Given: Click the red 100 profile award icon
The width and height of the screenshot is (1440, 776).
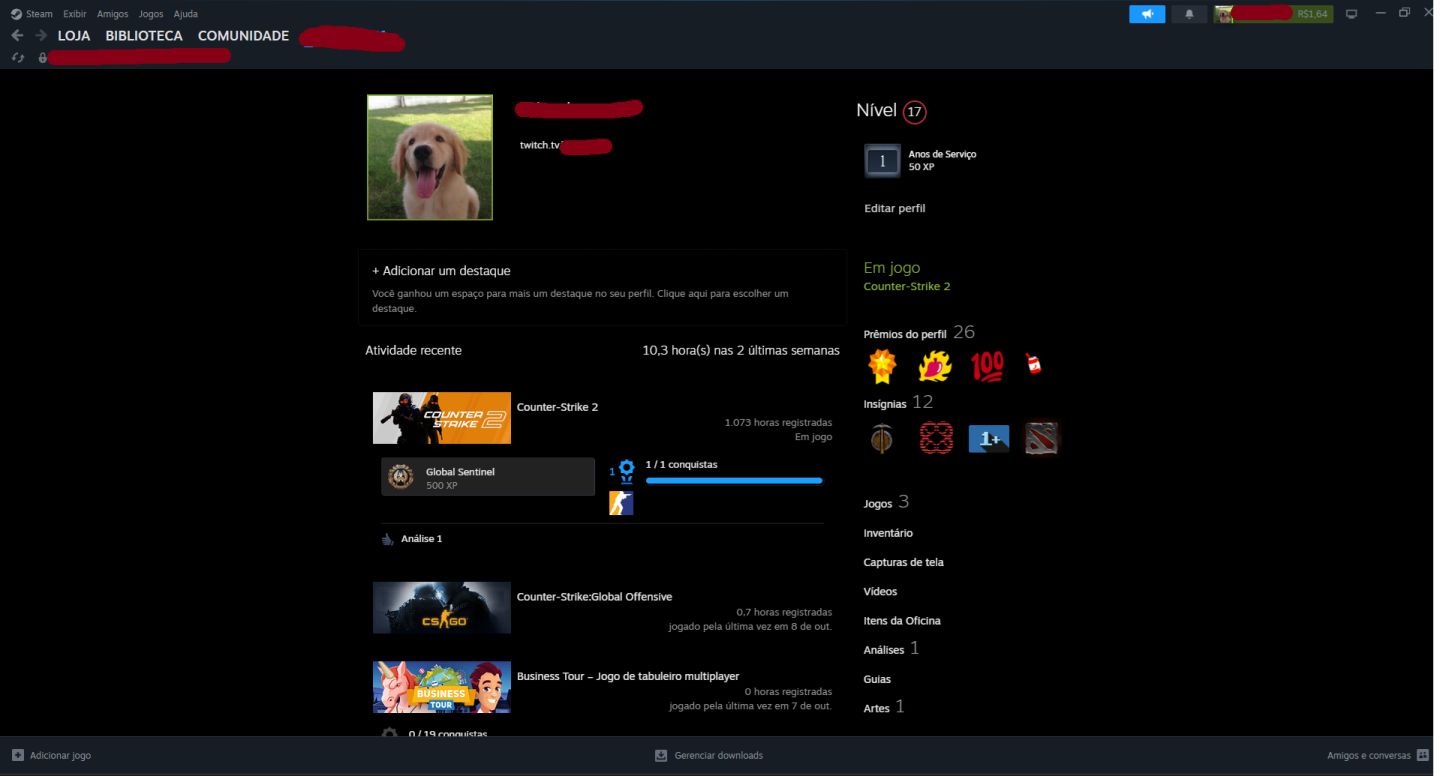Looking at the screenshot, I should coord(987,367).
